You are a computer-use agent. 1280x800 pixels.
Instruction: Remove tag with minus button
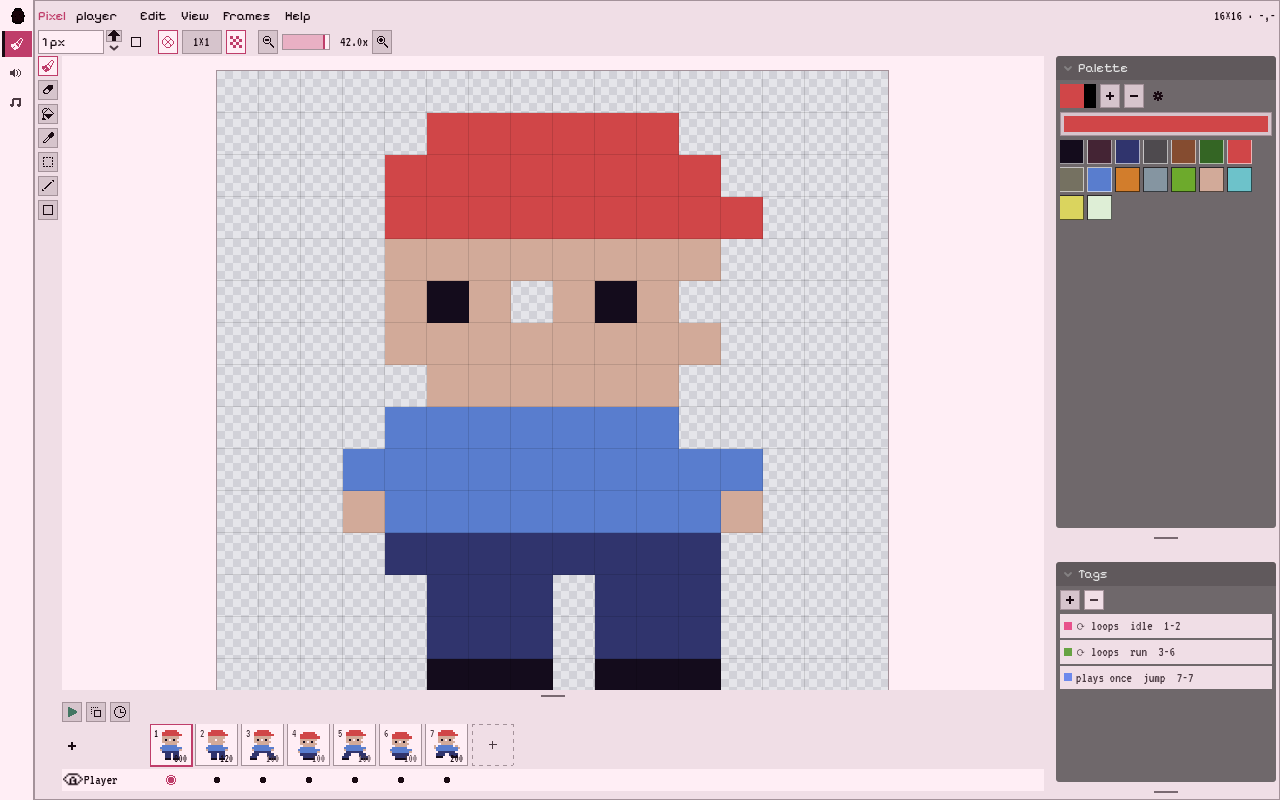click(x=1094, y=600)
